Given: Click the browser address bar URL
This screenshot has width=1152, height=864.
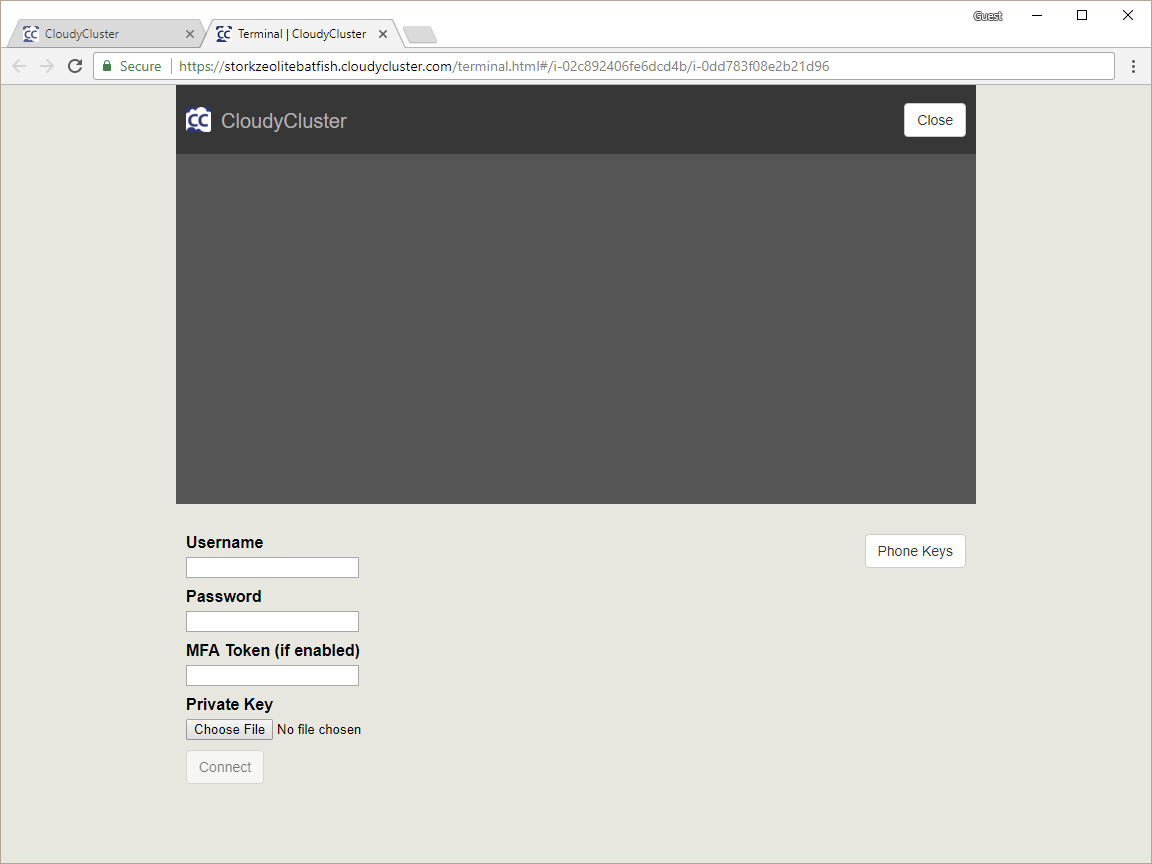Looking at the screenshot, I should tap(504, 66).
